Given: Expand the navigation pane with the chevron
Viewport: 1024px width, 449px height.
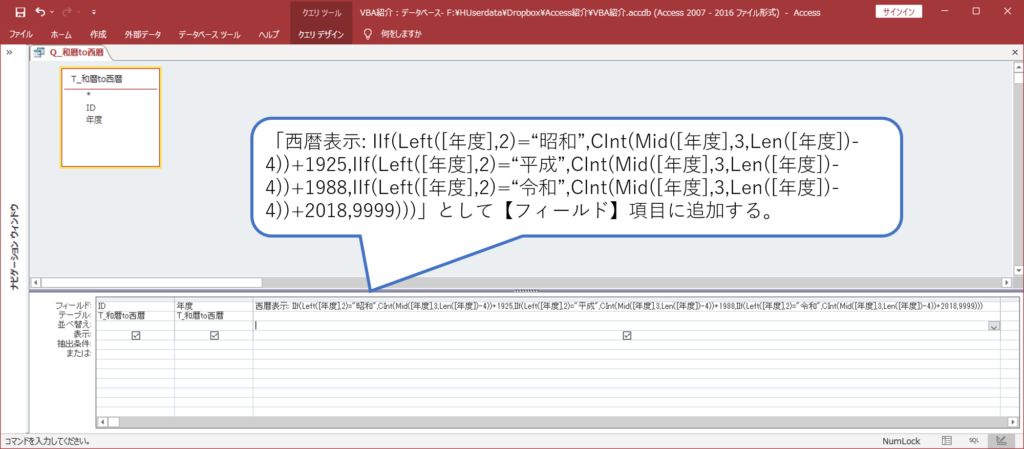Looking at the screenshot, I should 10,53.
